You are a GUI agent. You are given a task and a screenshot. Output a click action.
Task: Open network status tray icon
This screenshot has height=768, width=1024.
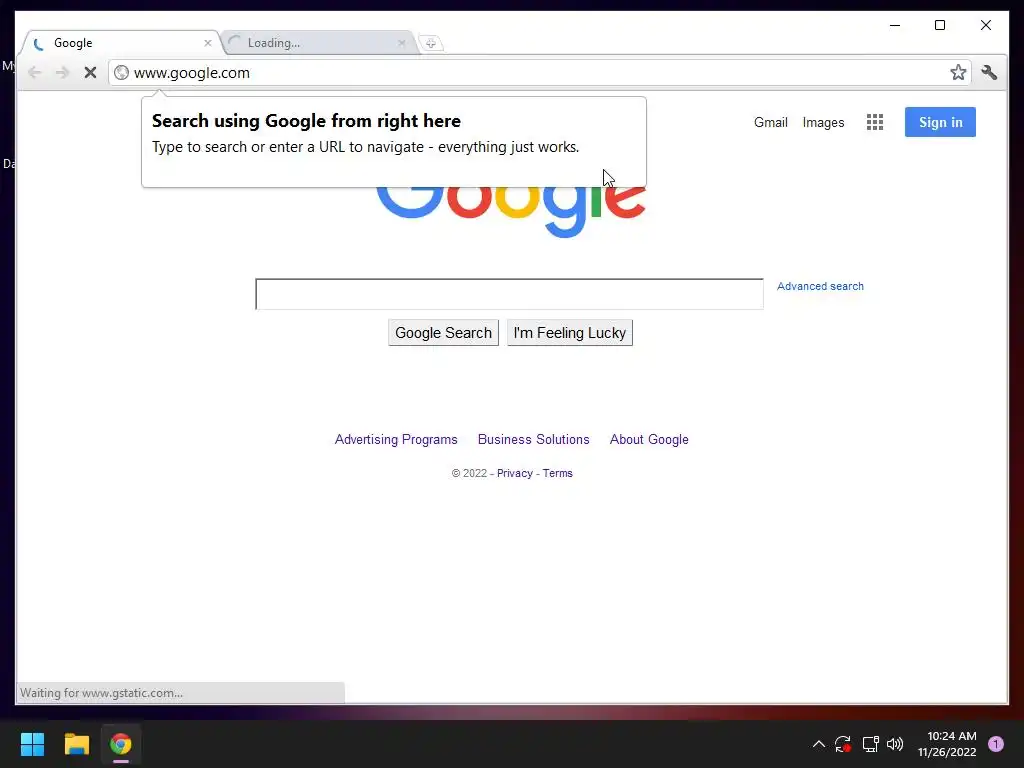[870, 744]
